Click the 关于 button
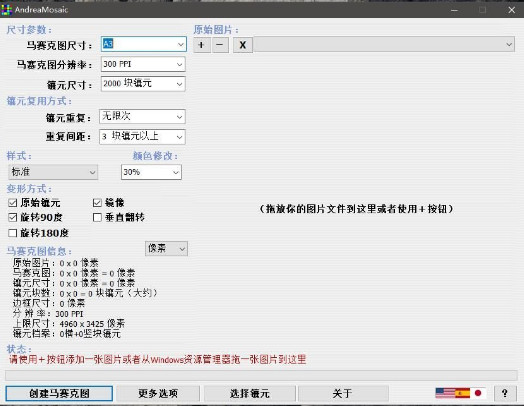This screenshot has width=524, height=406. 343,393
